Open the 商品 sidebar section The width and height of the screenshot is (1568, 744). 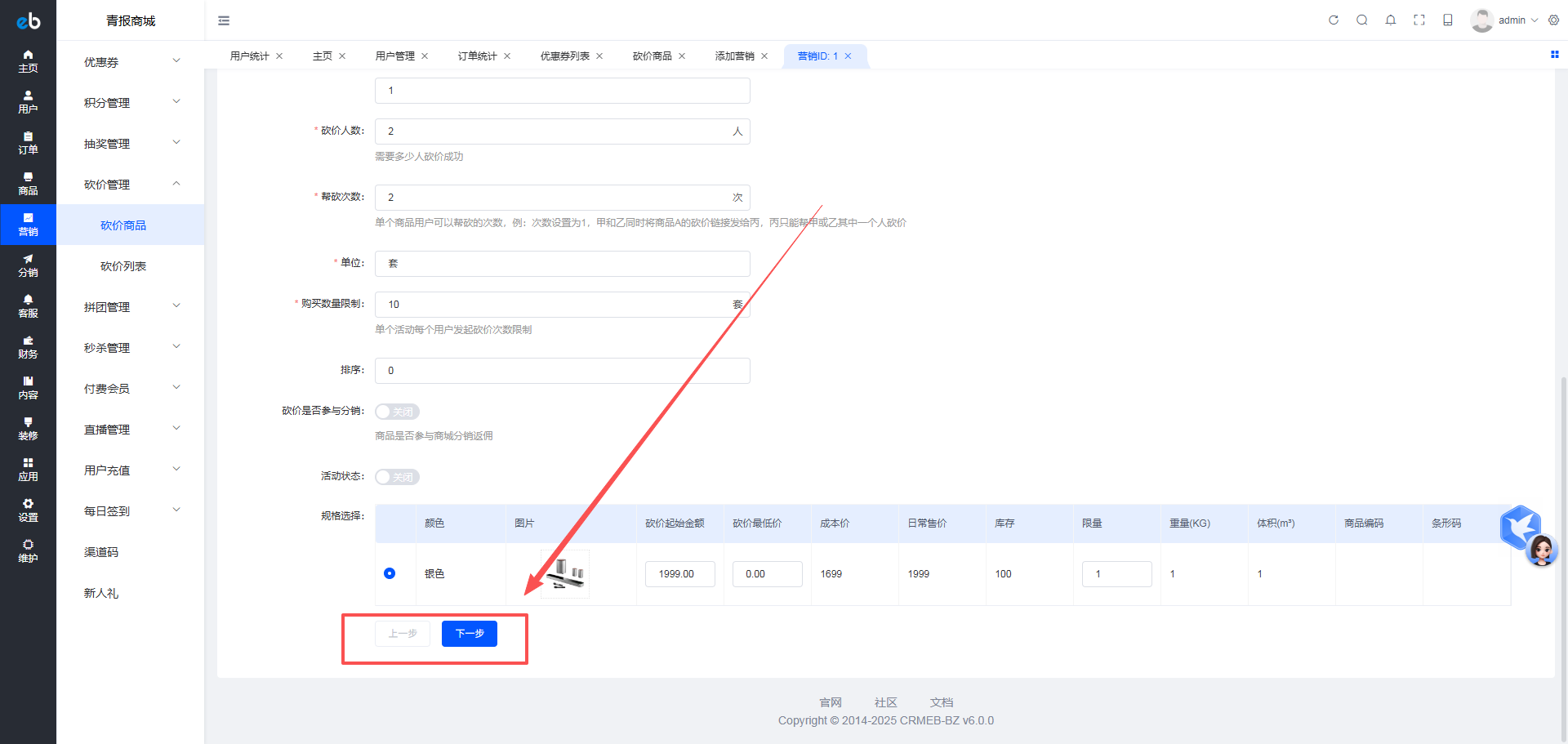pos(28,184)
